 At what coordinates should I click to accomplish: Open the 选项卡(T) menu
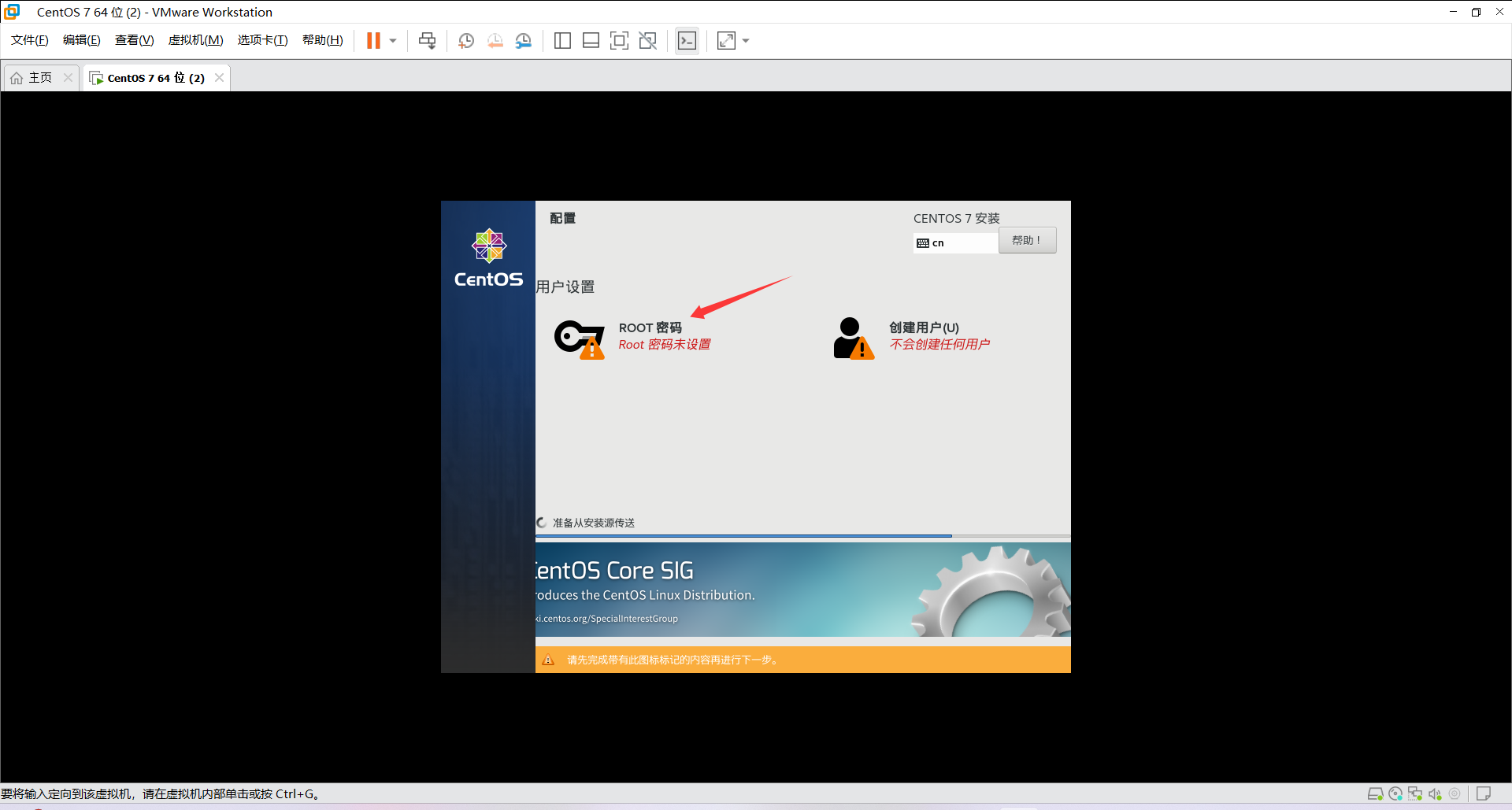[x=263, y=40]
